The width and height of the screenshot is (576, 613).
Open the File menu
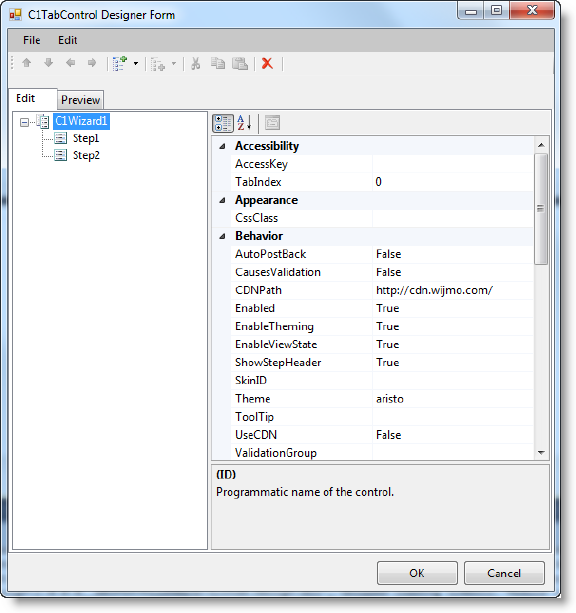[32, 40]
